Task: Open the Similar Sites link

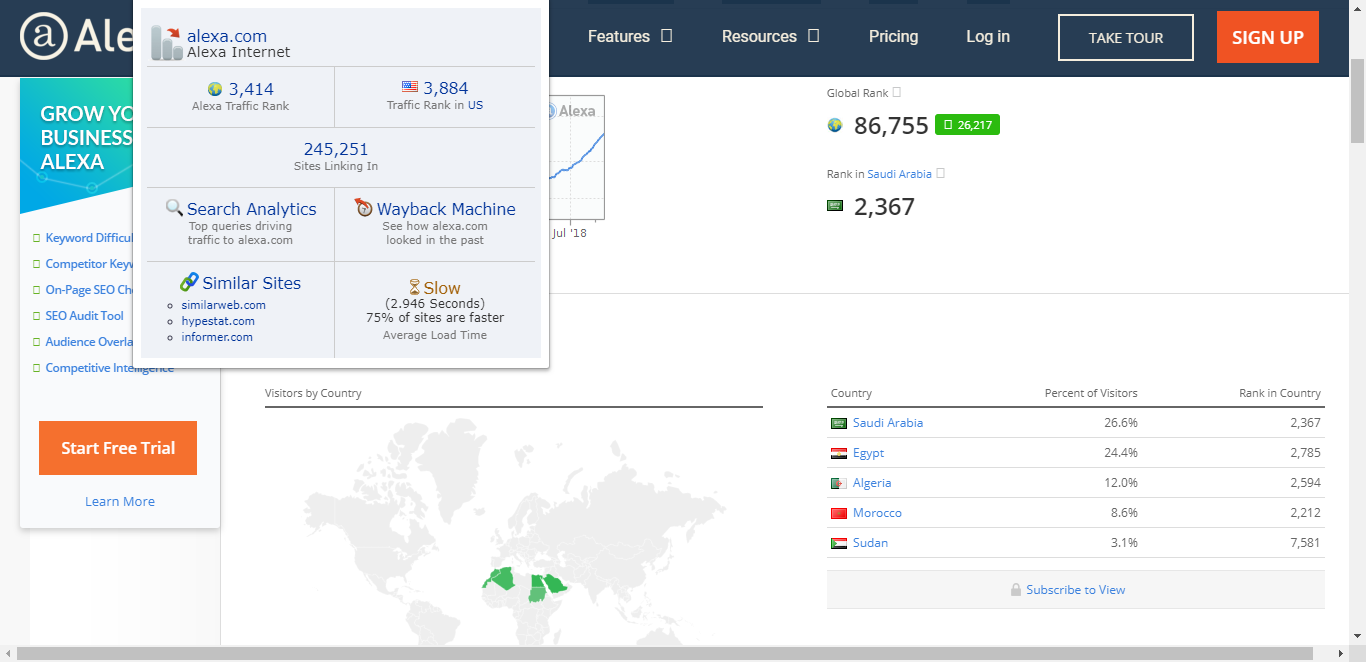Action: [x=252, y=283]
